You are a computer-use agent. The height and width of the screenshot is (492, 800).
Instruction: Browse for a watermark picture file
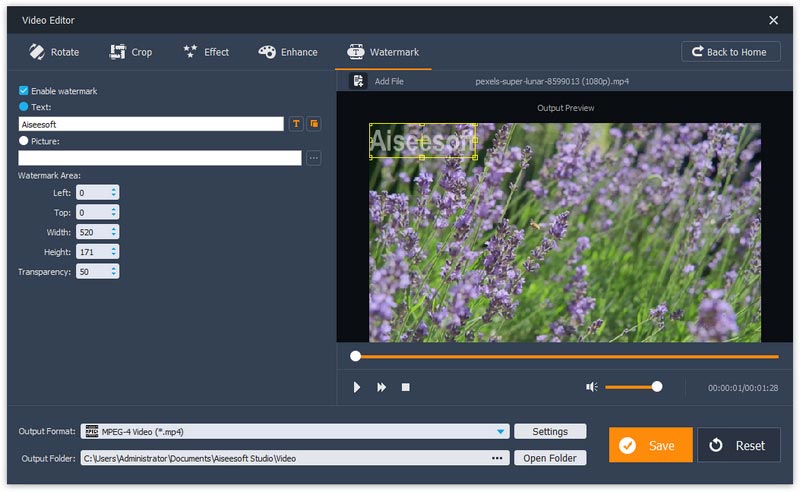tap(314, 158)
